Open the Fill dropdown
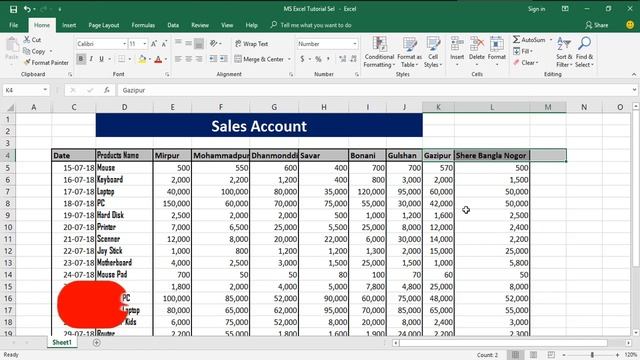 tap(523, 51)
